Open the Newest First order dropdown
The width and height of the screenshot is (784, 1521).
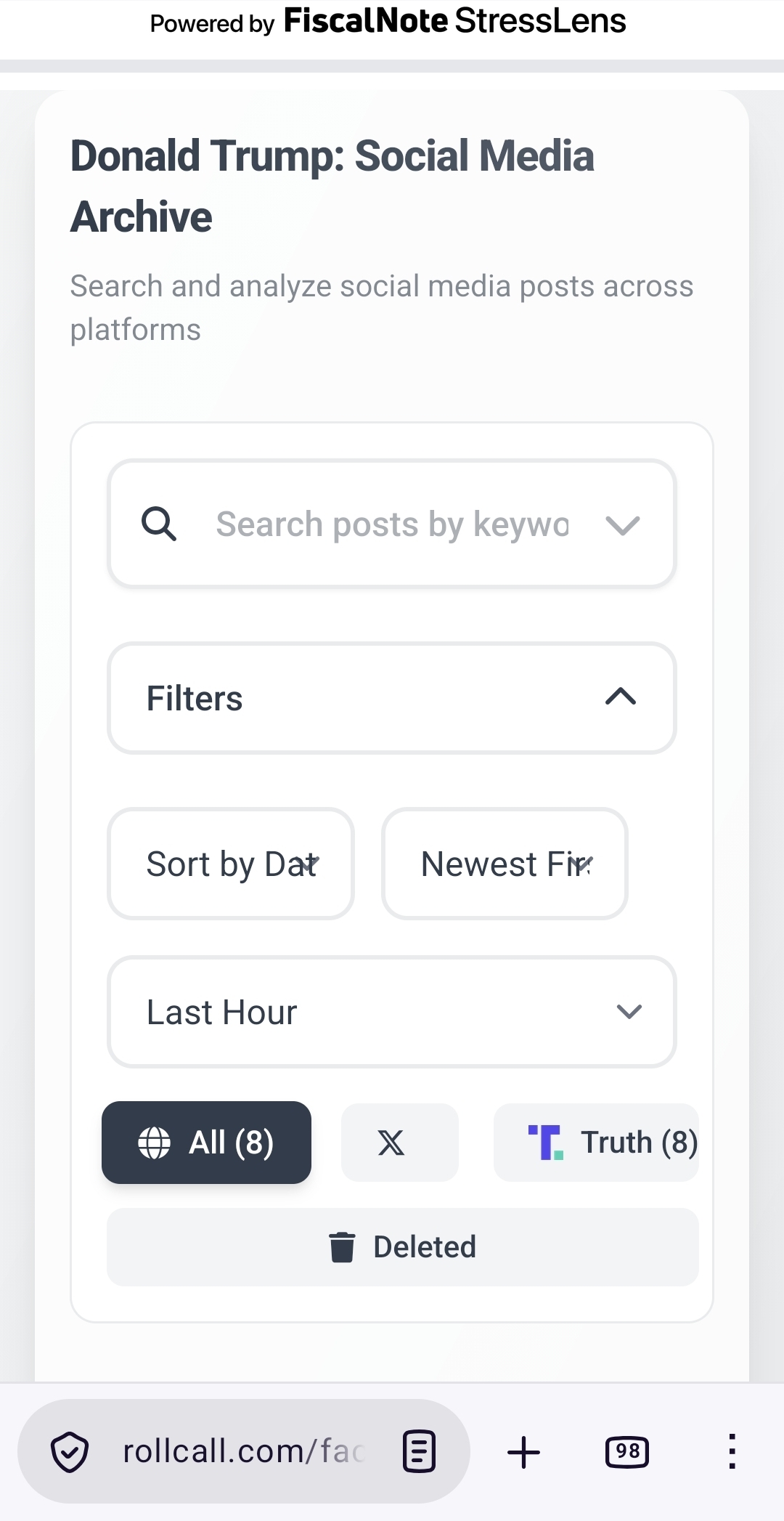[505, 864]
